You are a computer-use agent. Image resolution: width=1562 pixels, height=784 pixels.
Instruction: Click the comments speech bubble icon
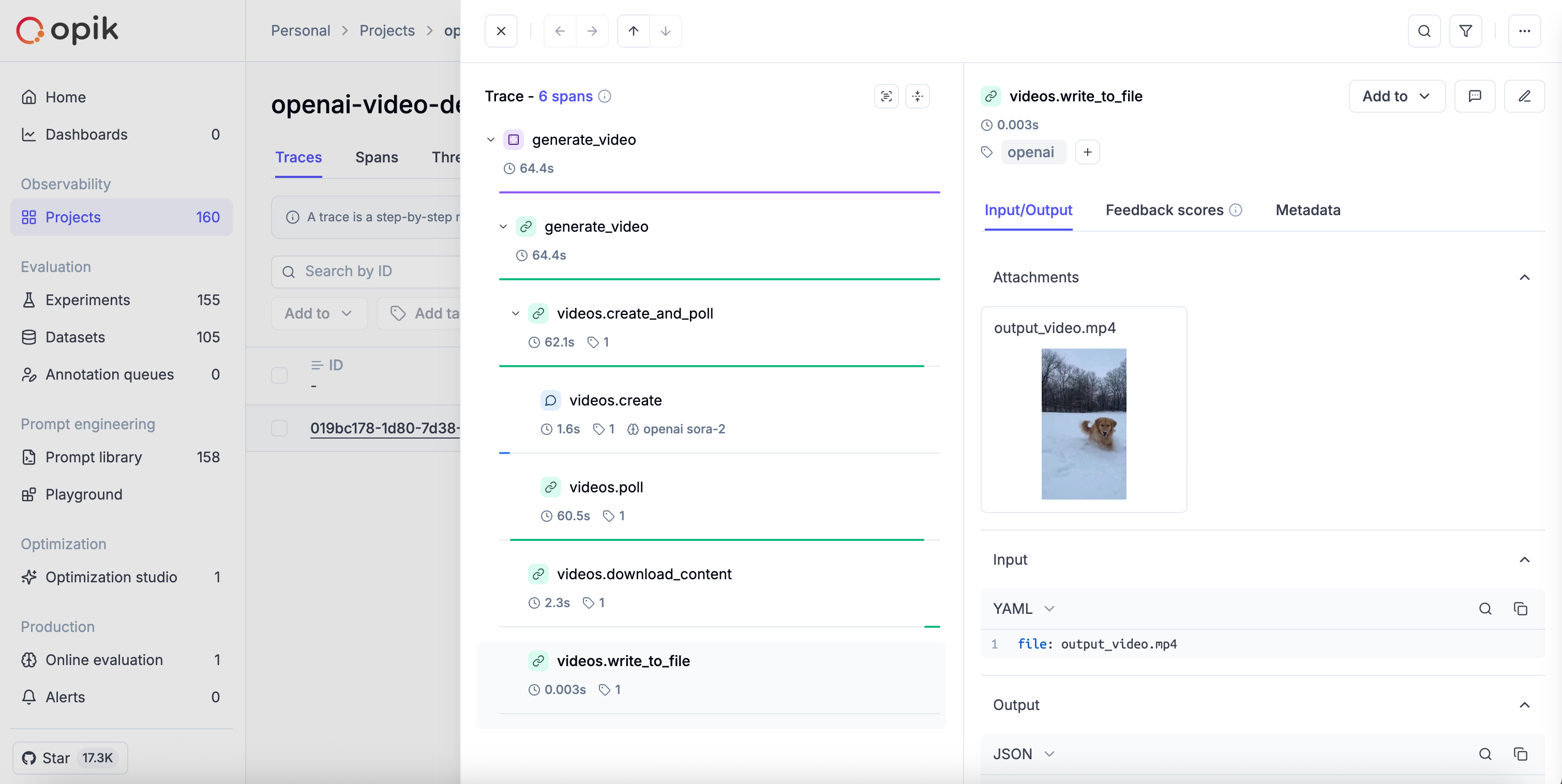point(1474,96)
